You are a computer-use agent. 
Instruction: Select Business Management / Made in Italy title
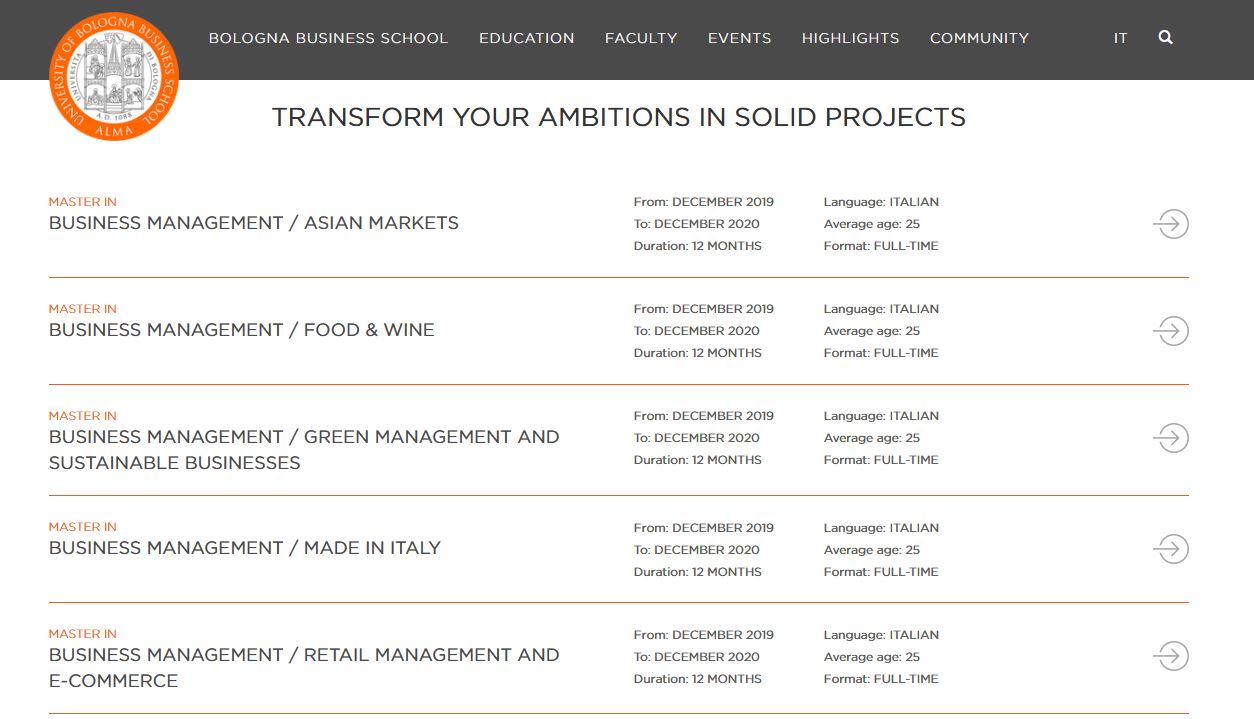245,548
